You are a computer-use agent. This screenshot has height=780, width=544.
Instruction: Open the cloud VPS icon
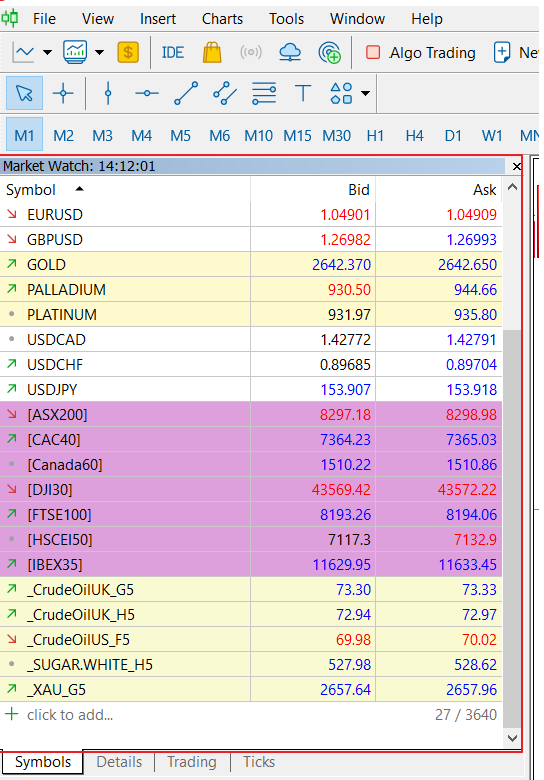[x=290, y=52]
